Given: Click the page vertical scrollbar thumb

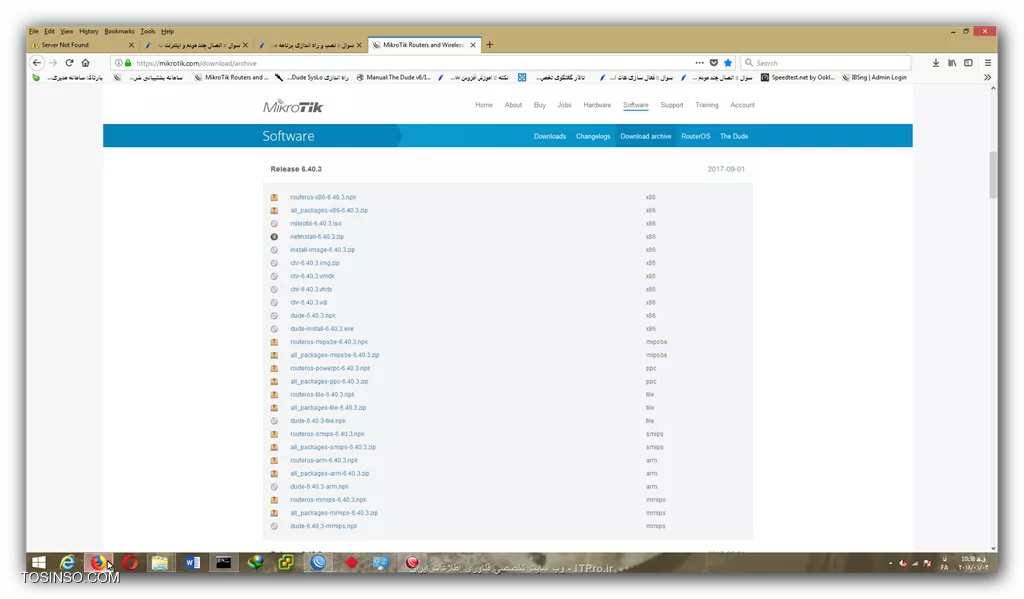Looking at the screenshot, I should 993,174.
